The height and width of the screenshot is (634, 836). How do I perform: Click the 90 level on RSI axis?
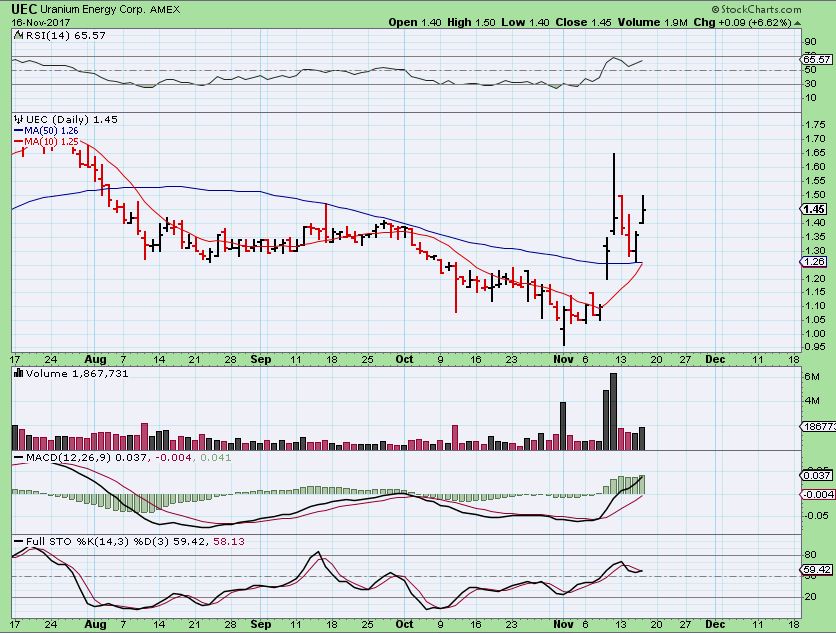(x=810, y=42)
